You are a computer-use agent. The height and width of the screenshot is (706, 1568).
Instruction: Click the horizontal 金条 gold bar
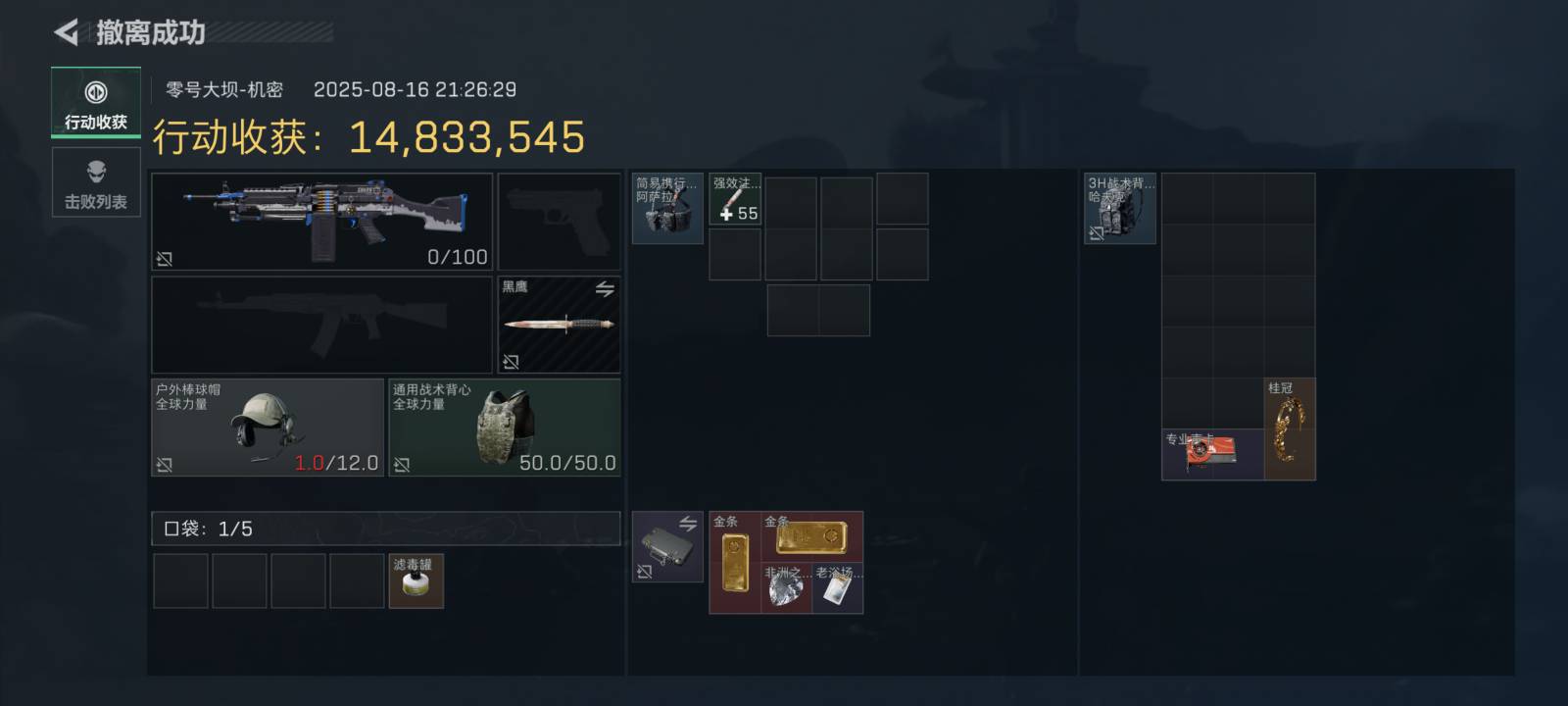(812, 537)
